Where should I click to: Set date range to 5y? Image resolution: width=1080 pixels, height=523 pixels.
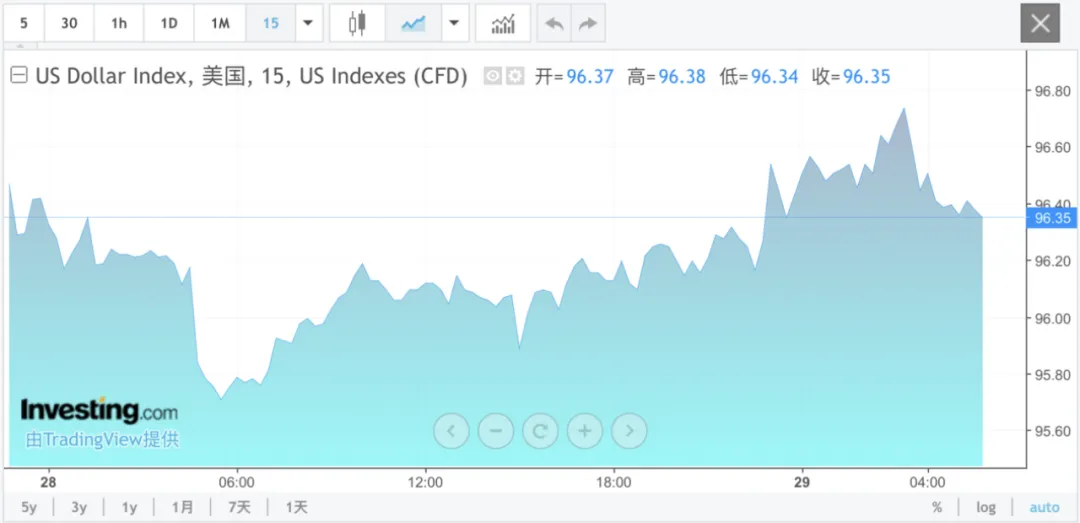28,507
